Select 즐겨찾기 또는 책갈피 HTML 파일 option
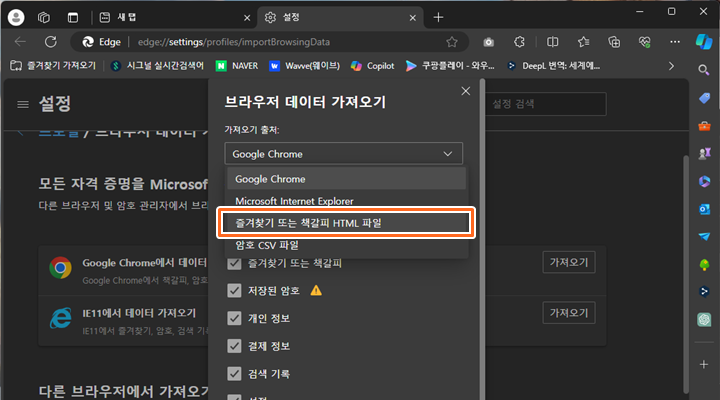720x400 pixels. [346, 223]
